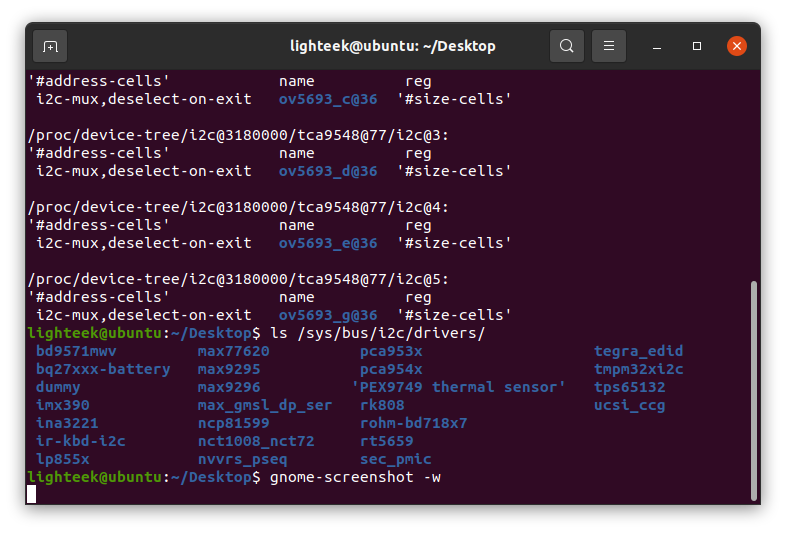Click the window title lighteek@ubuntu: ~/Desktop

(x=392, y=46)
